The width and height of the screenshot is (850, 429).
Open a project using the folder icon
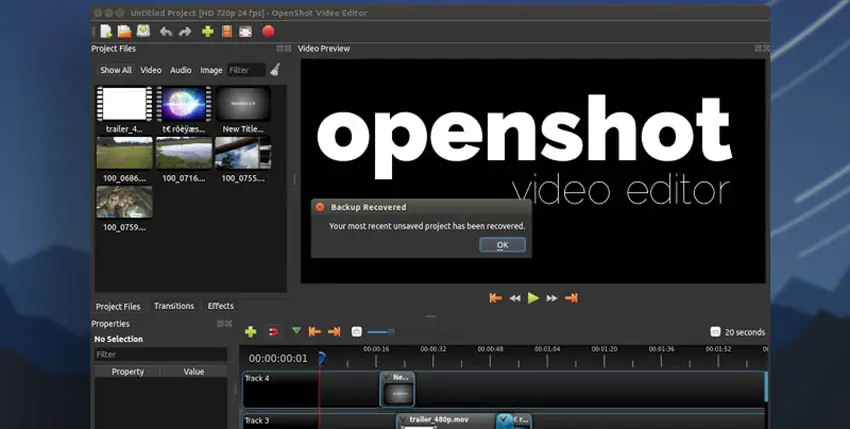[x=125, y=31]
